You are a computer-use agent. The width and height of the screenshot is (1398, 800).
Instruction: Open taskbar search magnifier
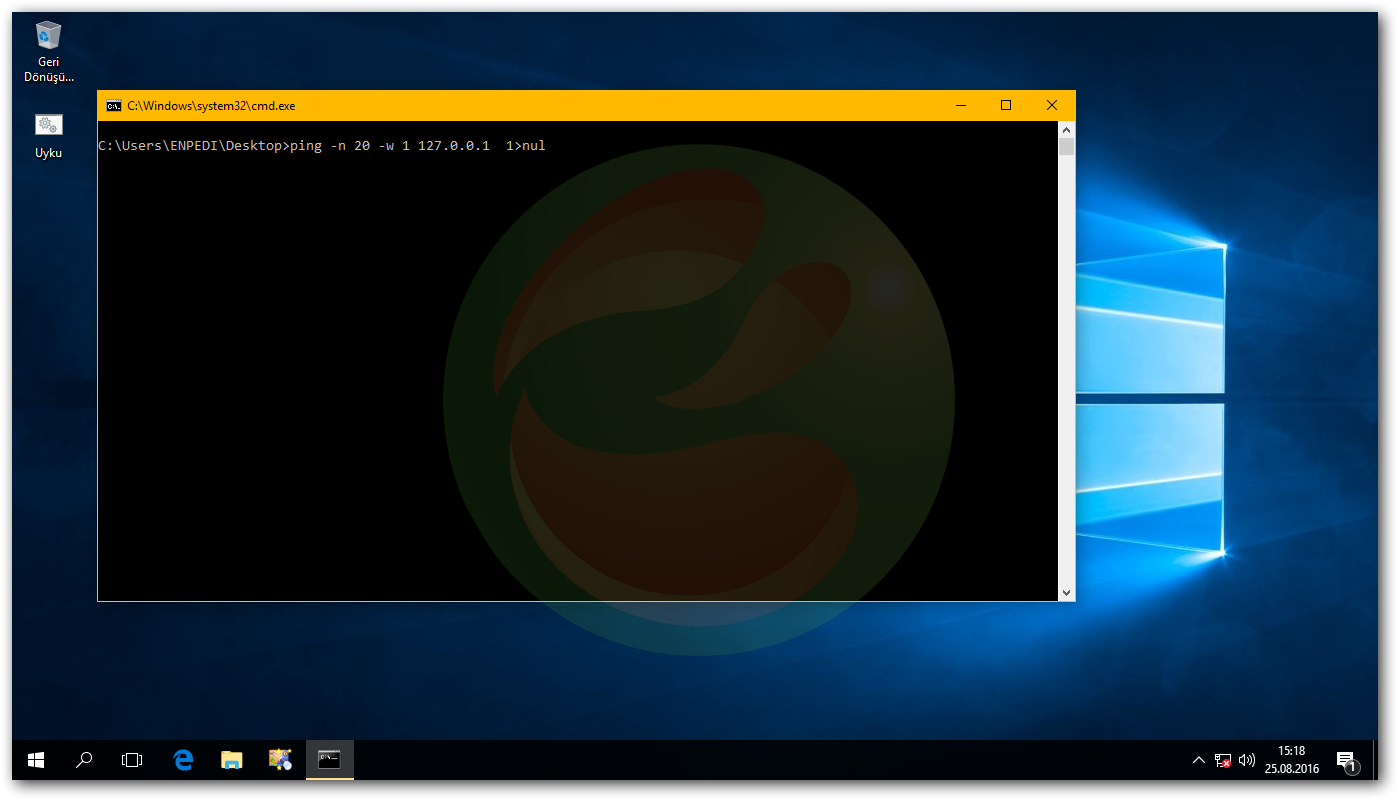pyautogui.click(x=84, y=760)
